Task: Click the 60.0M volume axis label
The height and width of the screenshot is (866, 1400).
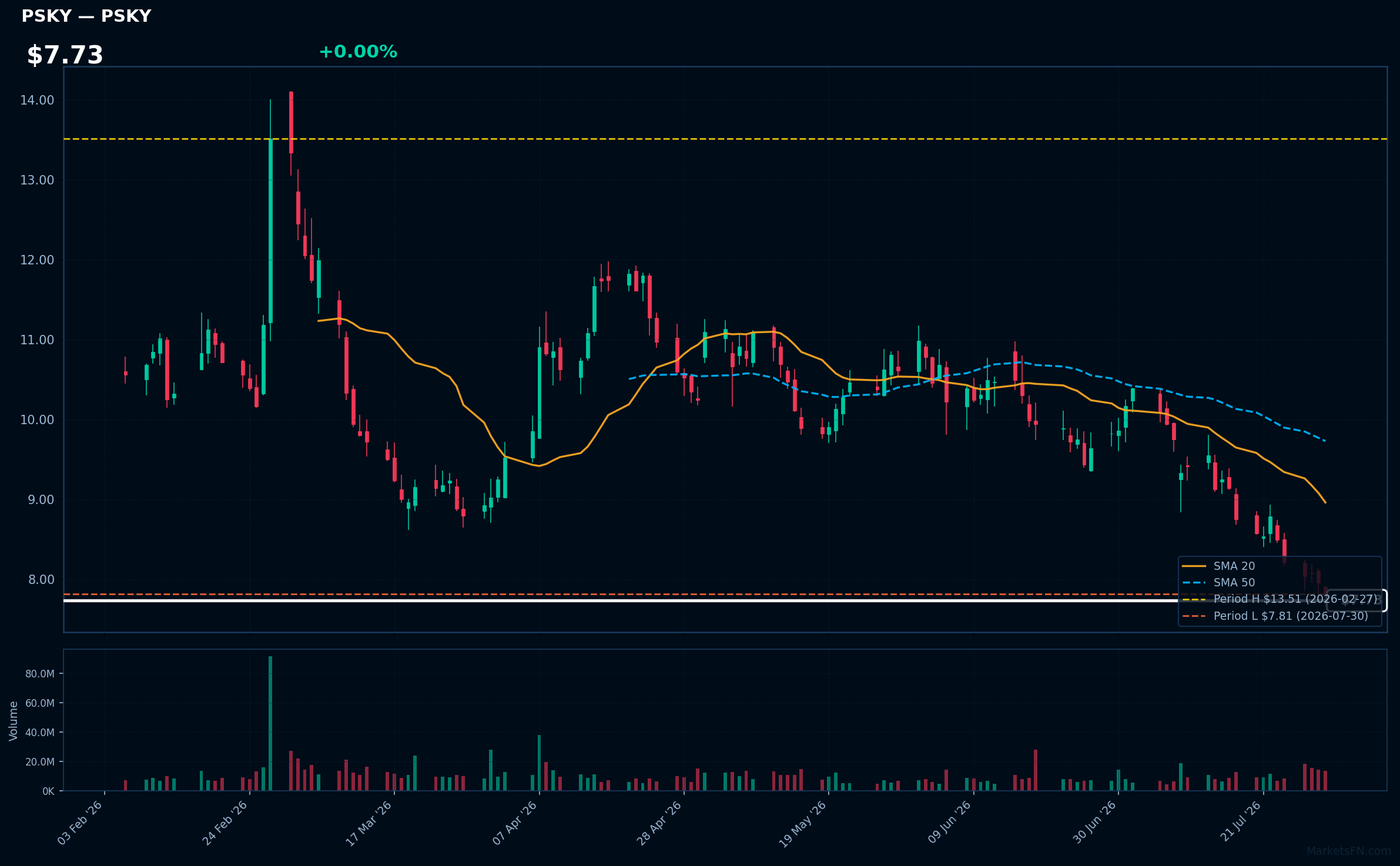Action: 39,703
